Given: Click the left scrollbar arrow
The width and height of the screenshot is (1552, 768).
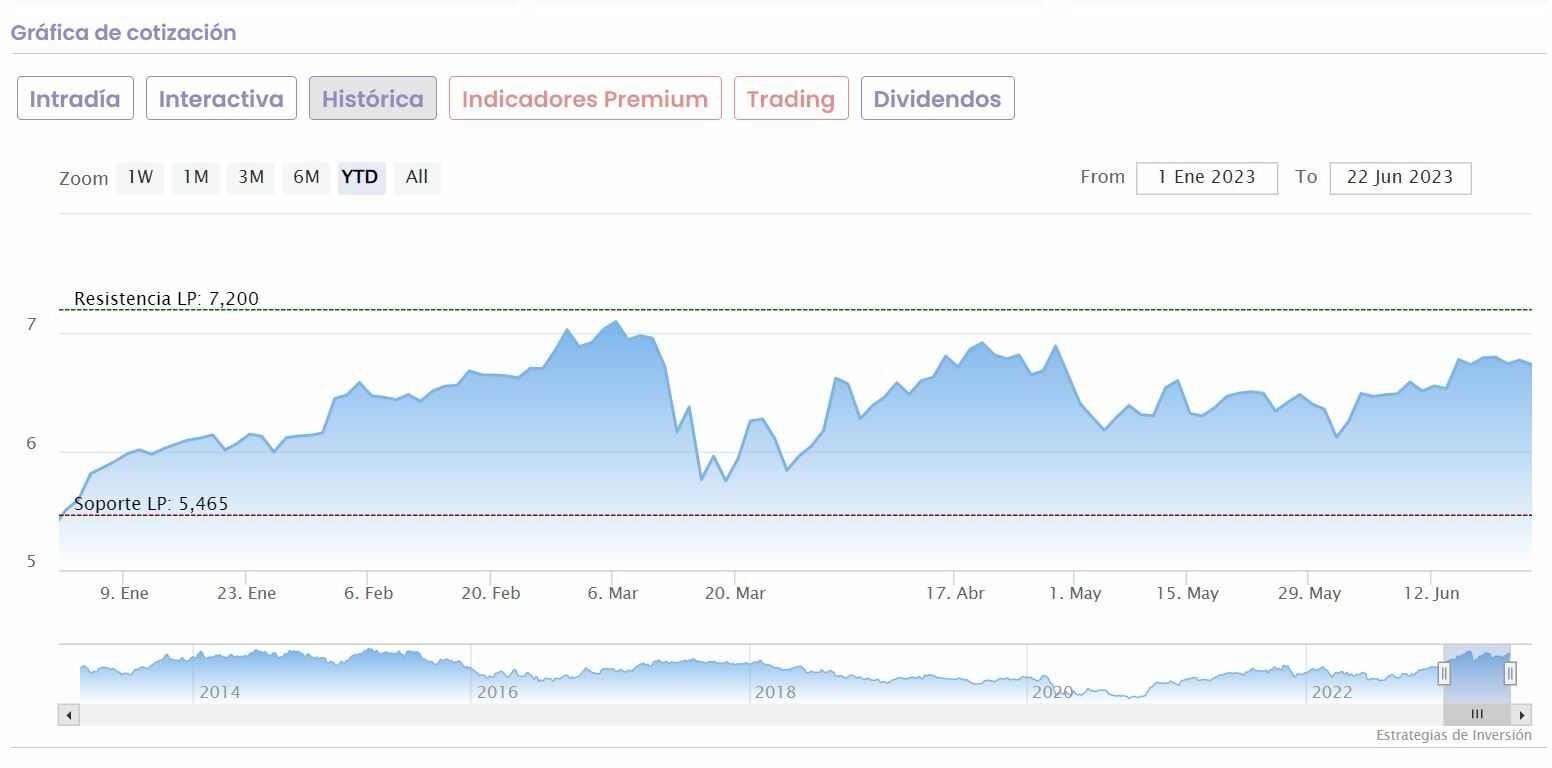Looking at the screenshot, I should (69, 715).
